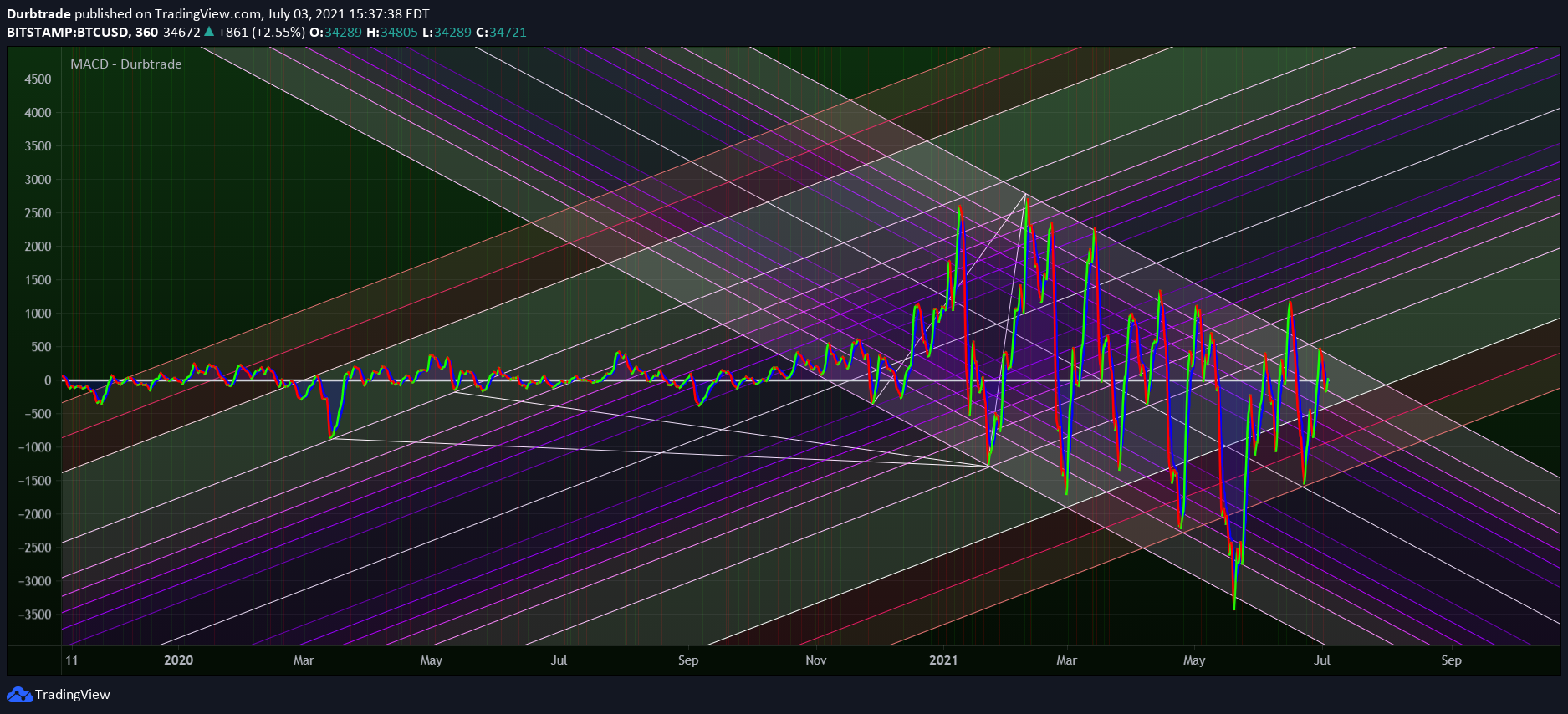
Task: Click the open value 'O:34289'
Action: pyautogui.click(x=335, y=32)
